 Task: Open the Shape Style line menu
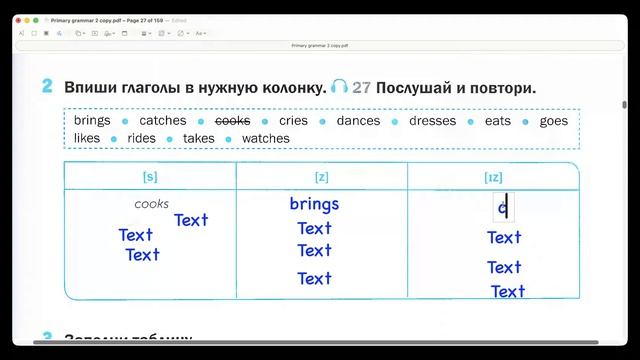pos(146,33)
